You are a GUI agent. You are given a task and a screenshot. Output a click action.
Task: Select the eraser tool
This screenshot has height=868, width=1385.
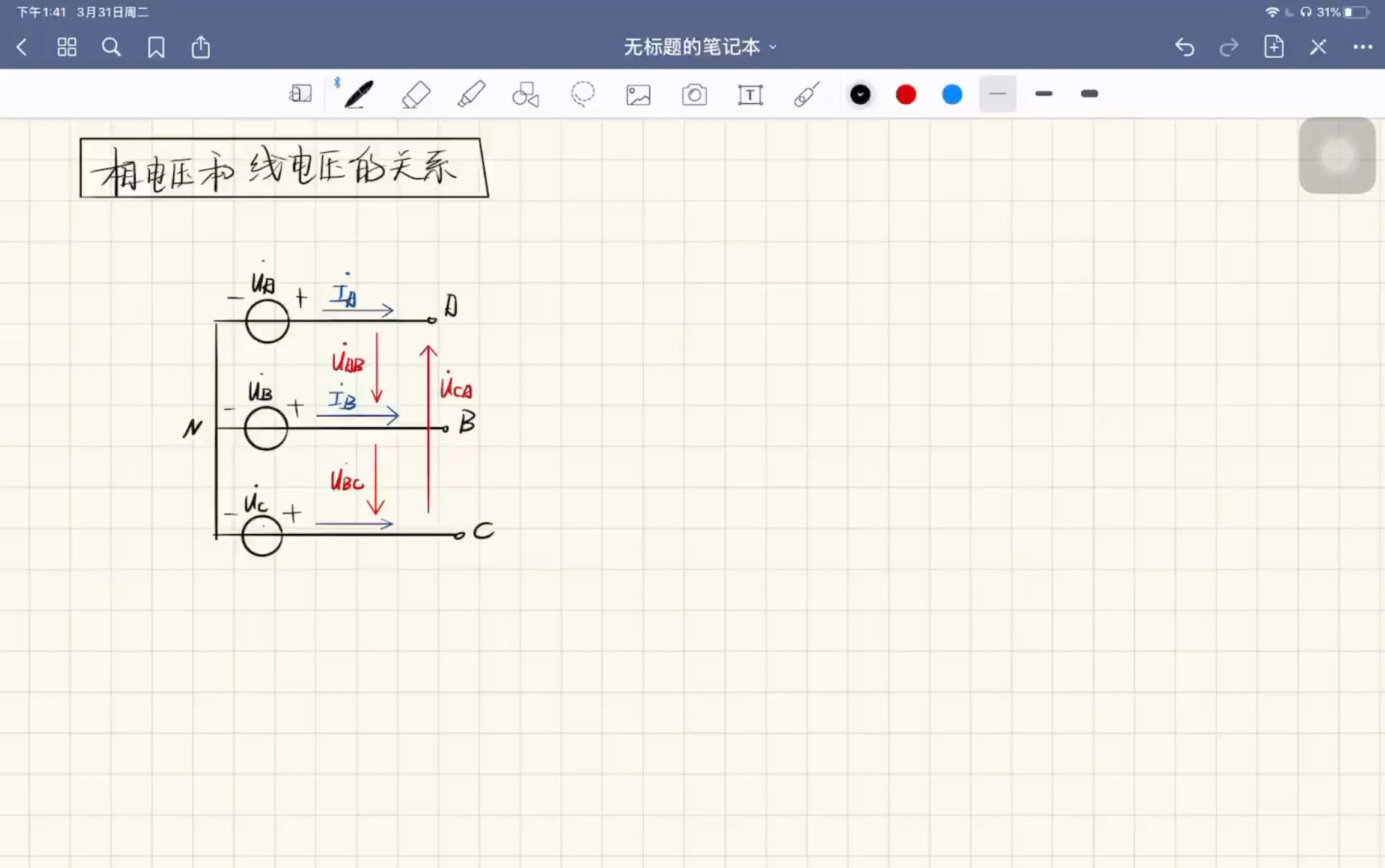tap(415, 93)
